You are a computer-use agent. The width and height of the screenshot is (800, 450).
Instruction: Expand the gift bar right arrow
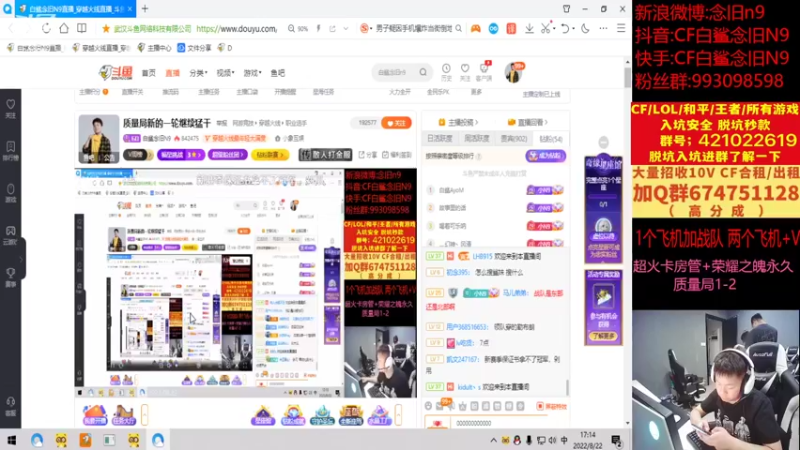[x=398, y=414]
